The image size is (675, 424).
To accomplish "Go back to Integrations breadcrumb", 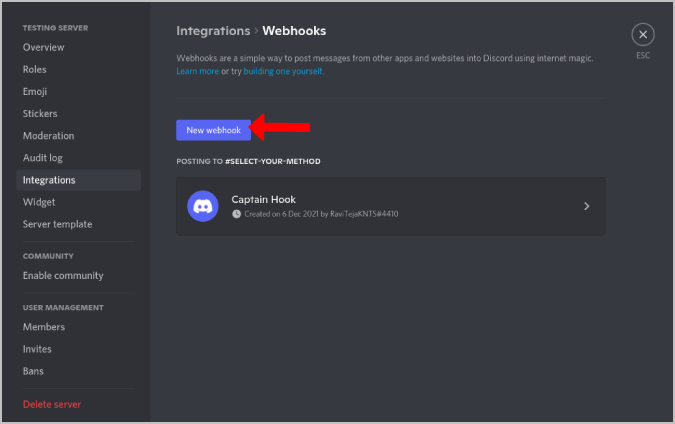I will point(213,31).
